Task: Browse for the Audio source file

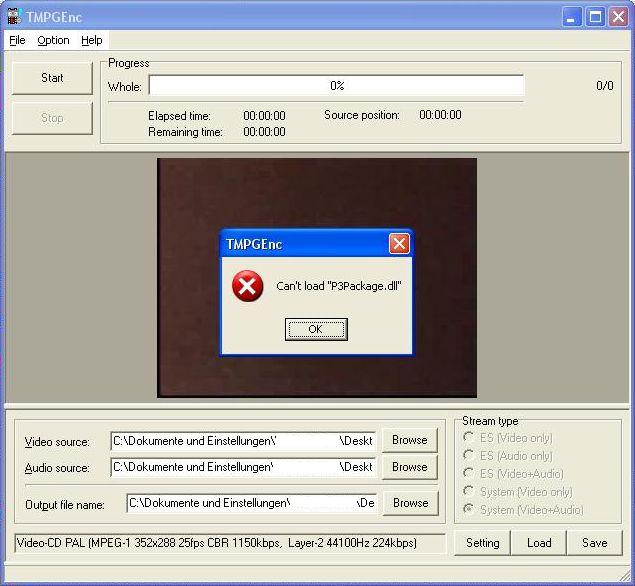Action: click(x=410, y=467)
